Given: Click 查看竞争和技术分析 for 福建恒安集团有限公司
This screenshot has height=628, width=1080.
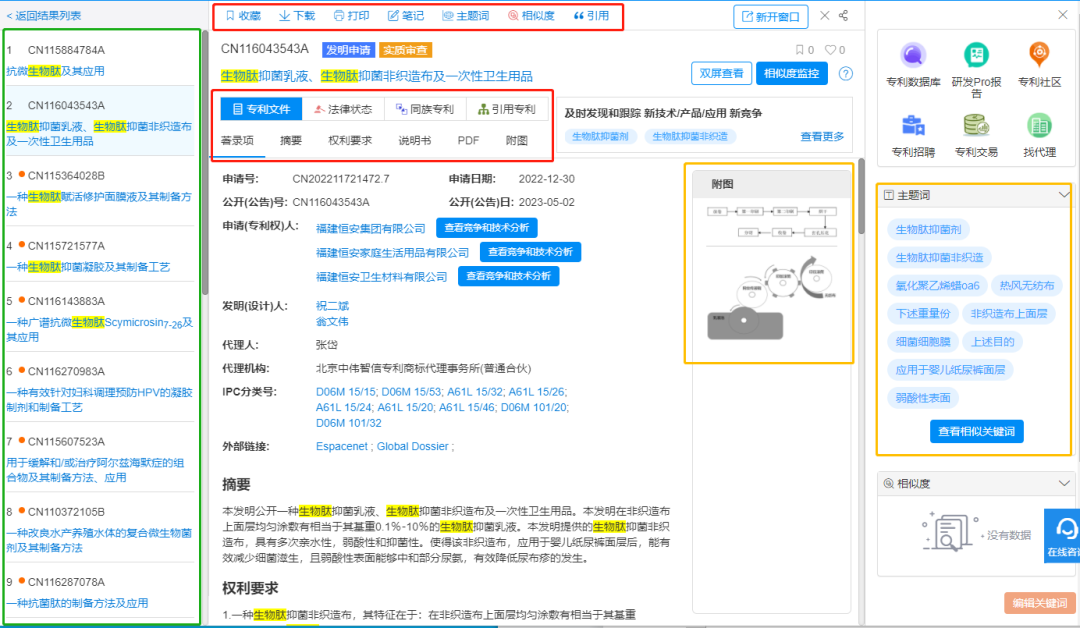Looking at the screenshot, I should tap(487, 228).
